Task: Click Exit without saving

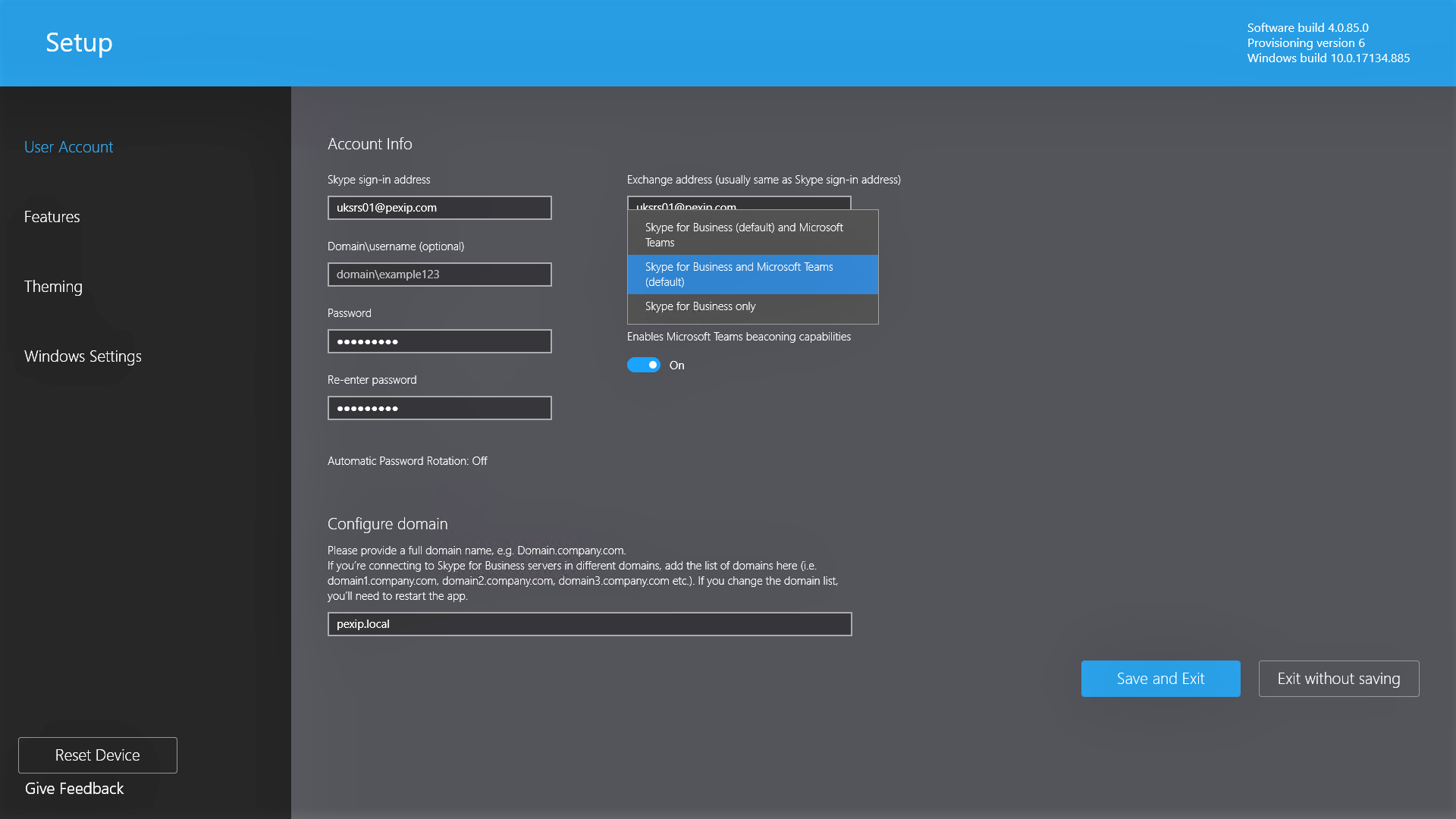Action: (1339, 679)
